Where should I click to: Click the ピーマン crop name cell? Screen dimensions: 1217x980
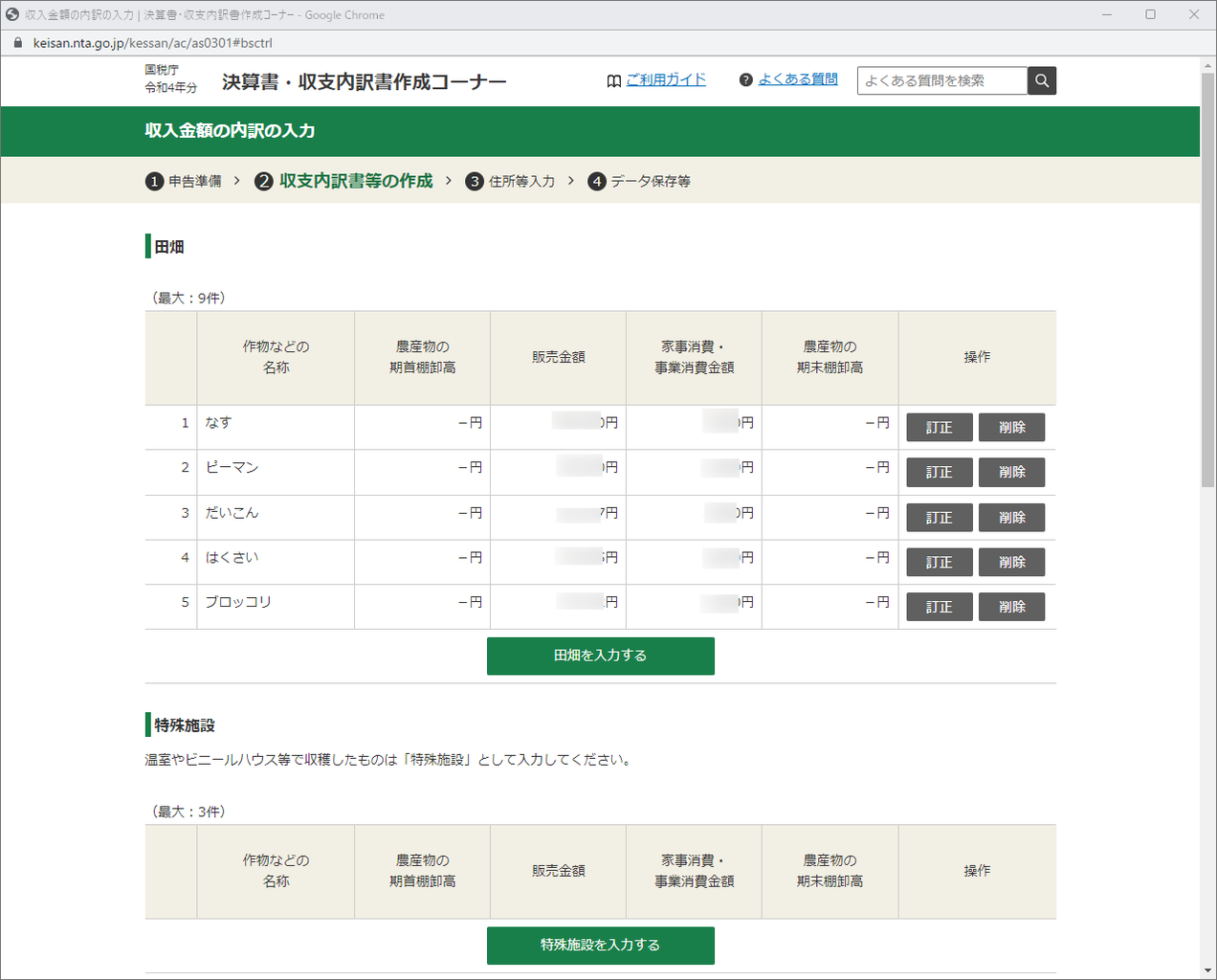pos(276,473)
